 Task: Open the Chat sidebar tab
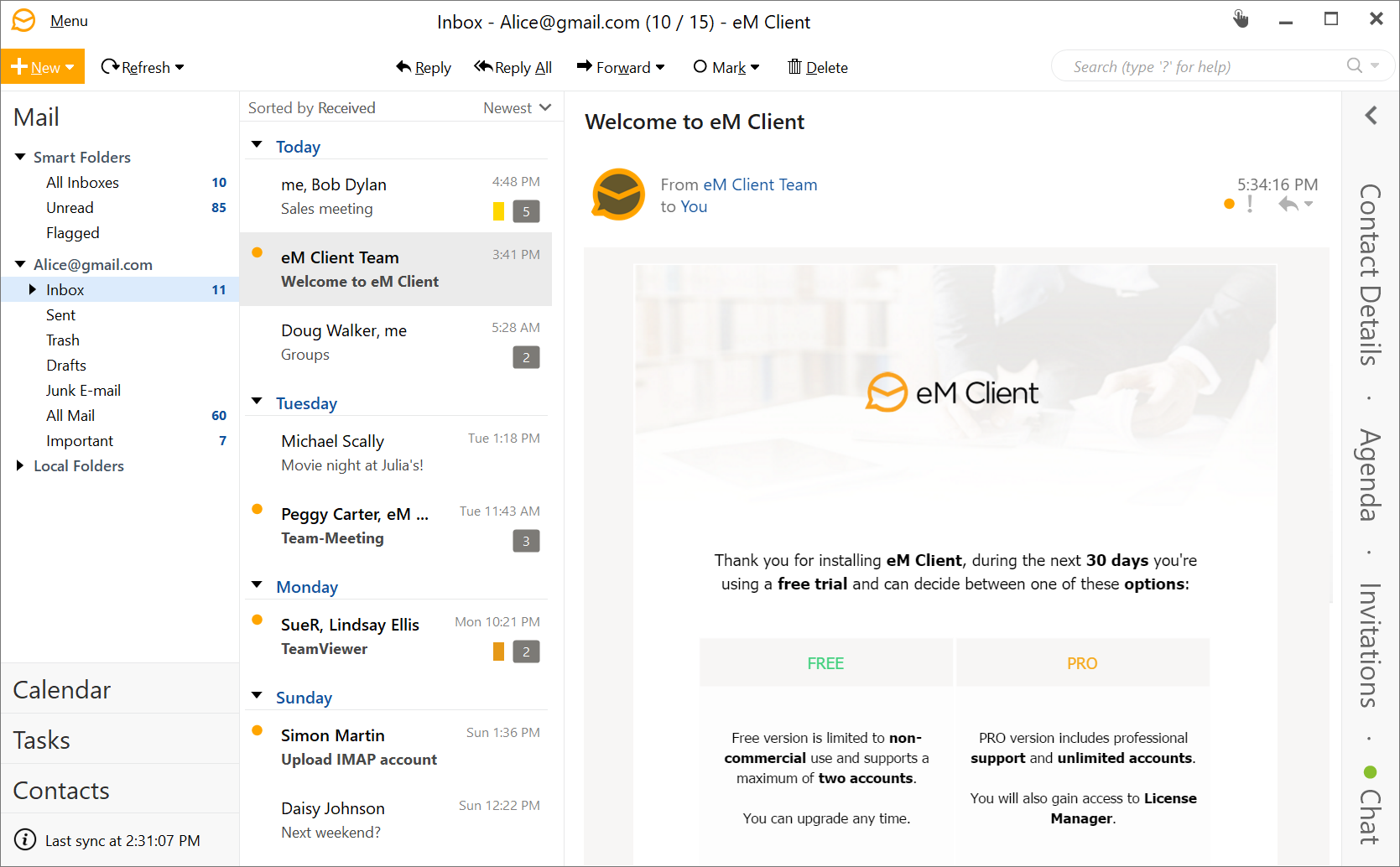coord(1370,816)
